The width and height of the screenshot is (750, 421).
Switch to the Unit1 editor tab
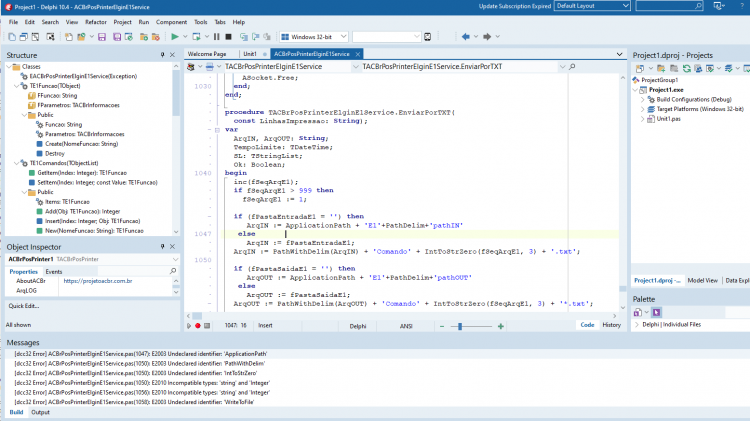(x=250, y=54)
